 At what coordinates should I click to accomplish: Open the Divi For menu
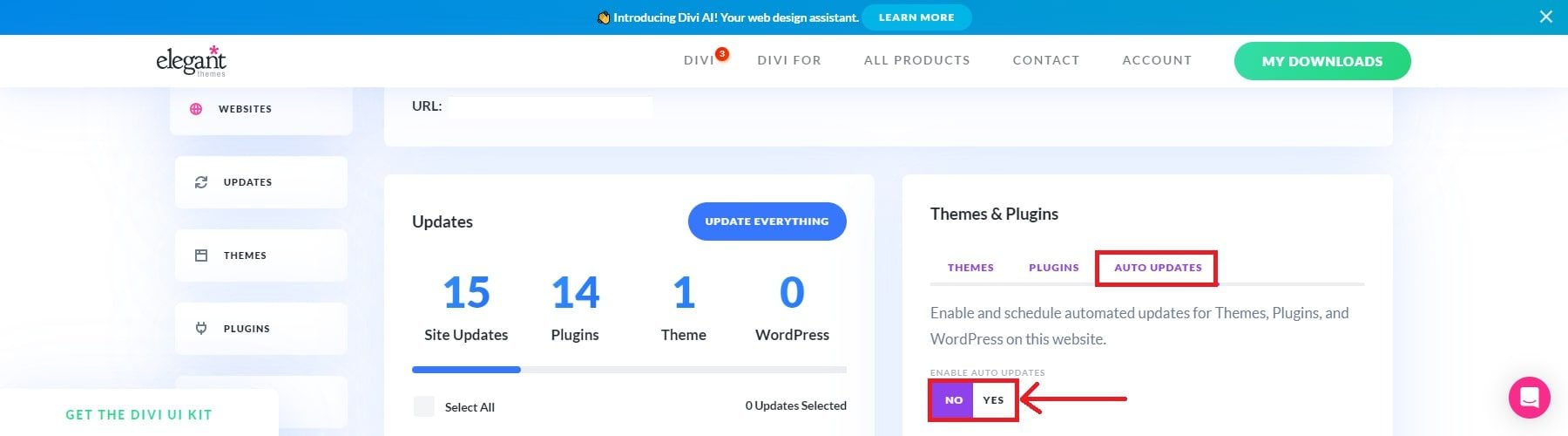click(x=788, y=60)
